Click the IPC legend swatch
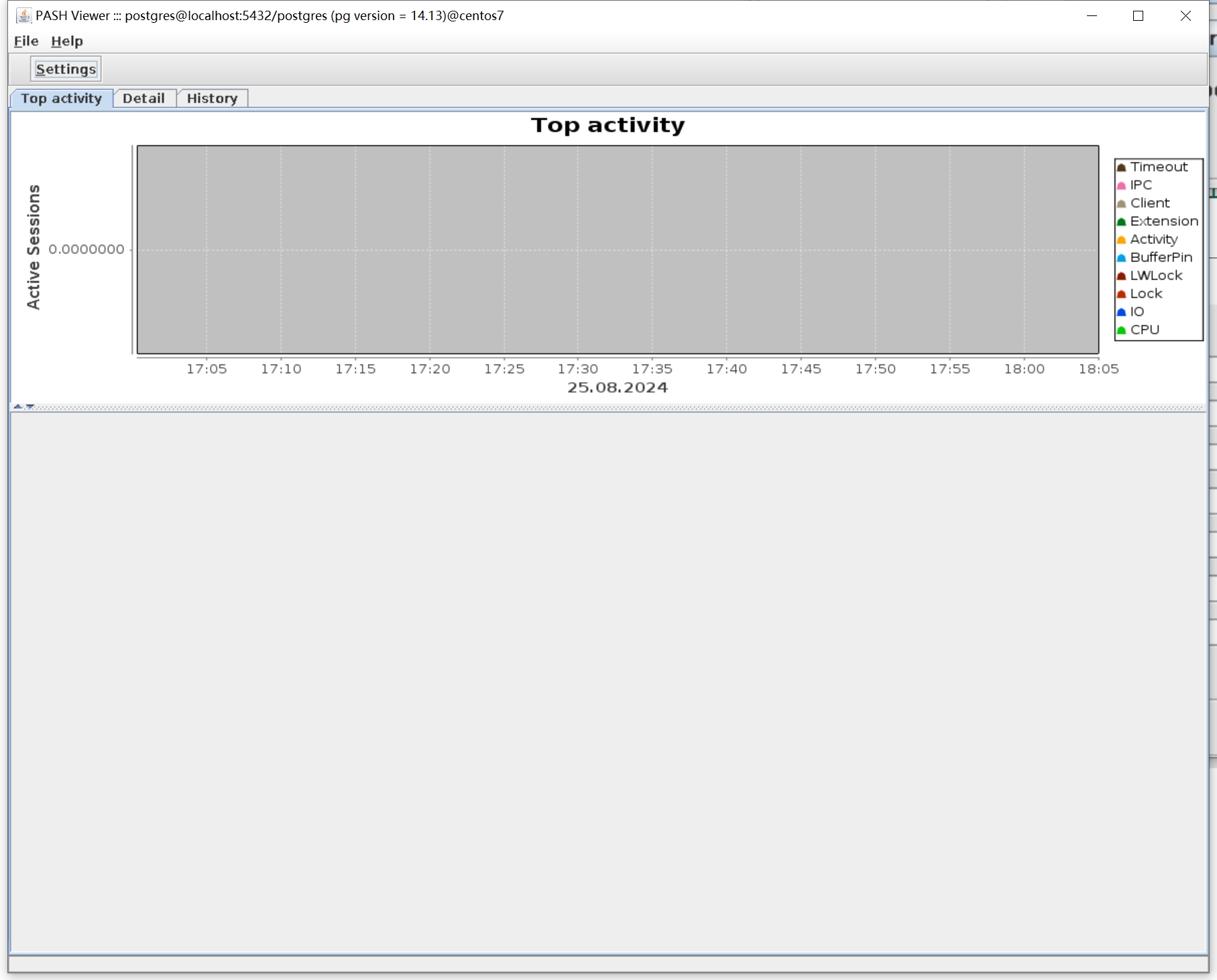Viewport: 1217px width, 980px height. click(x=1121, y=186)
